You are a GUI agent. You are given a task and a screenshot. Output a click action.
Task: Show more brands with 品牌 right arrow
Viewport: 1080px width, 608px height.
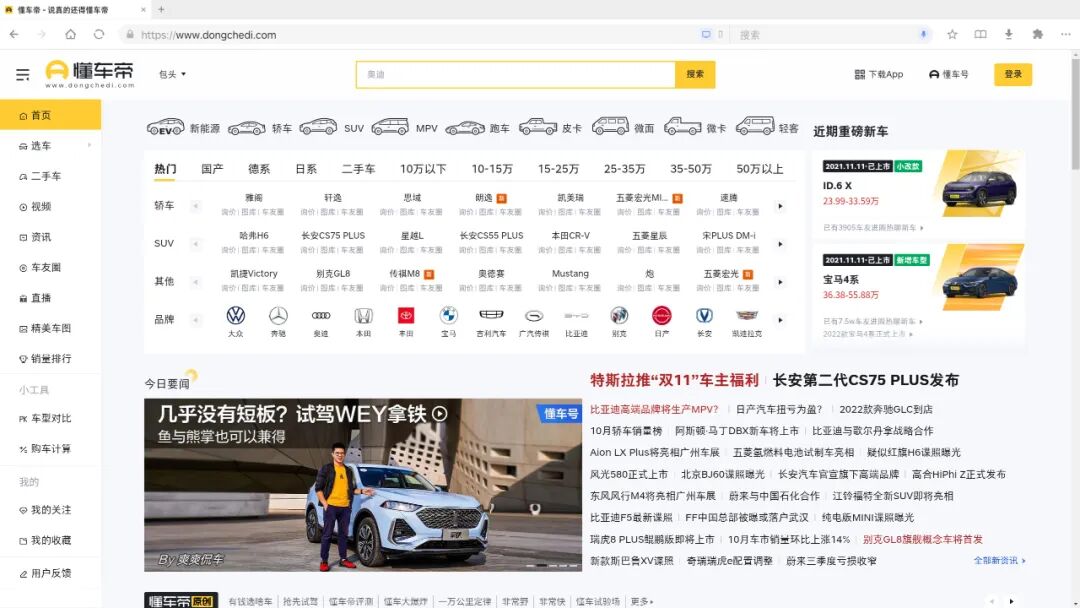(x=780, y=319)
